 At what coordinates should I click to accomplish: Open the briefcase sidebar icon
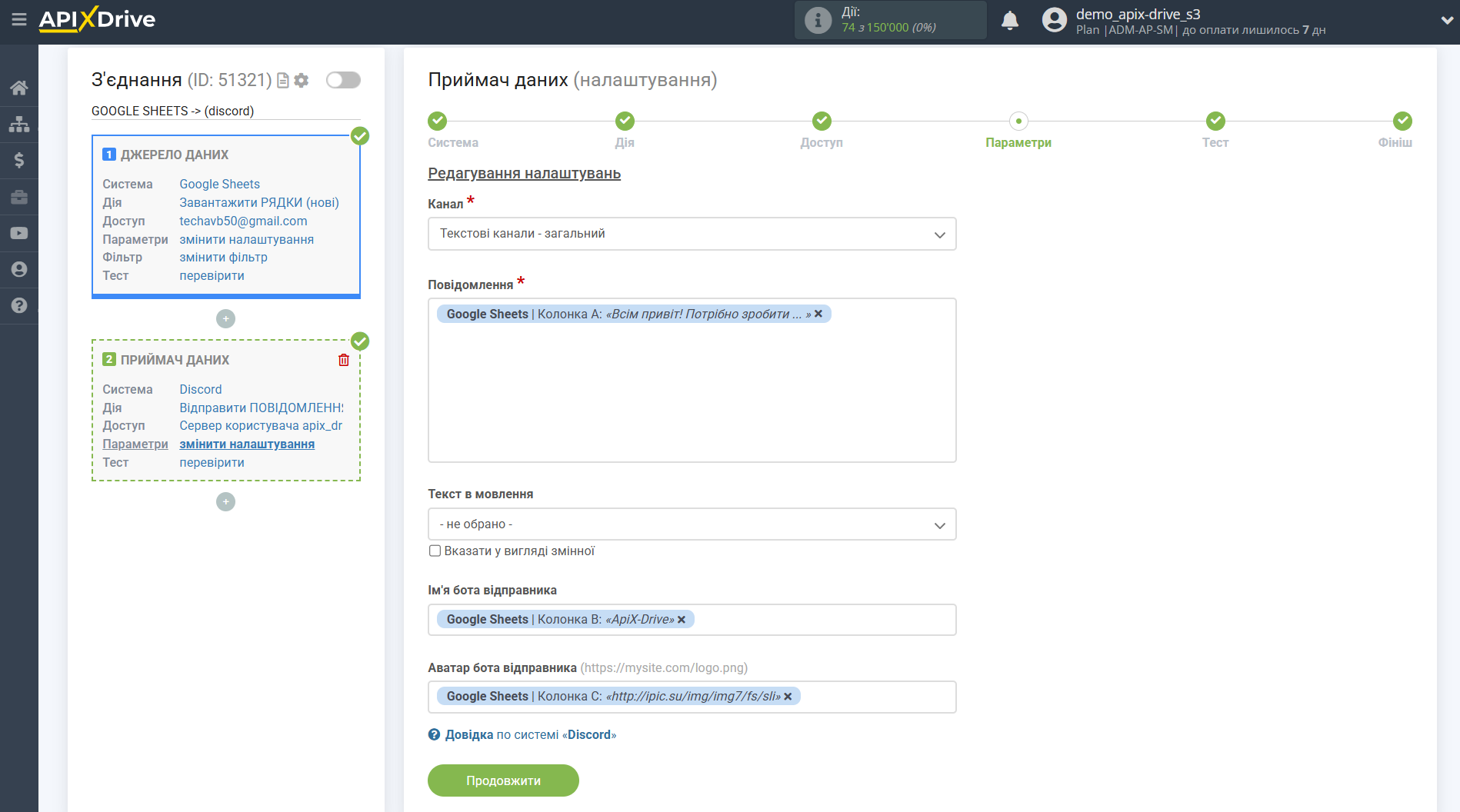tap(19, 197)
